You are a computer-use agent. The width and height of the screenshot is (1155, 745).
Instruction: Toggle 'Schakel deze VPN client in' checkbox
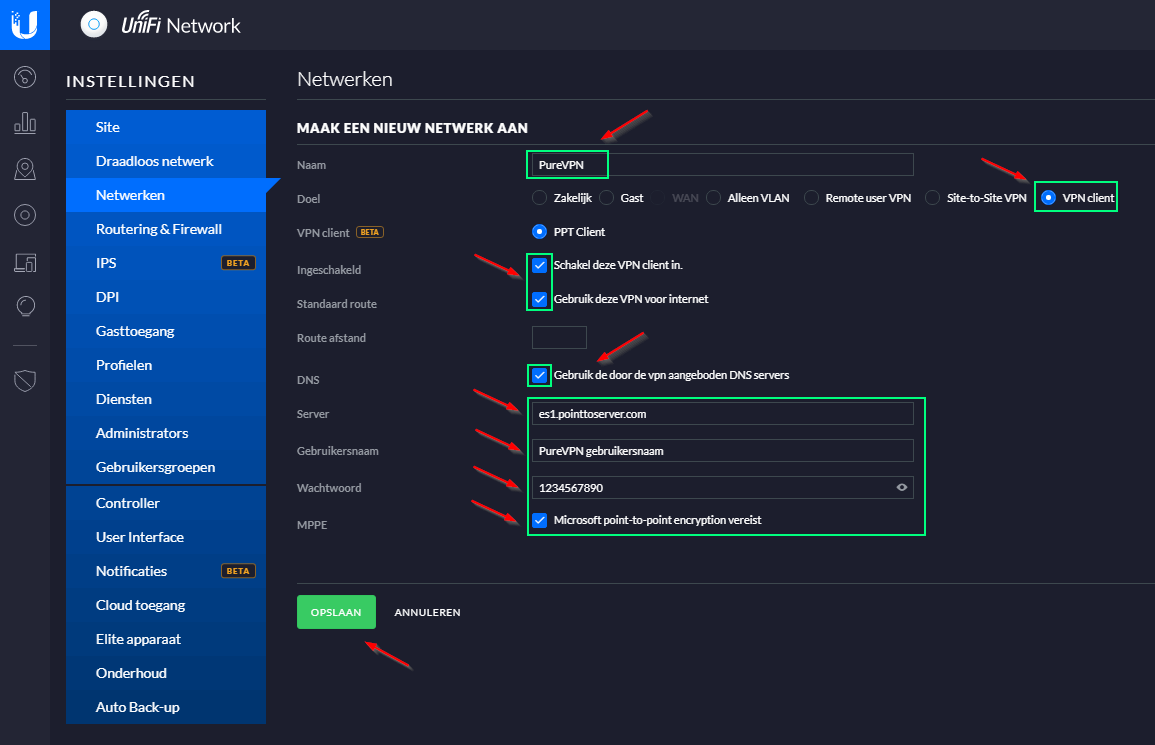[x=540, y=265]
